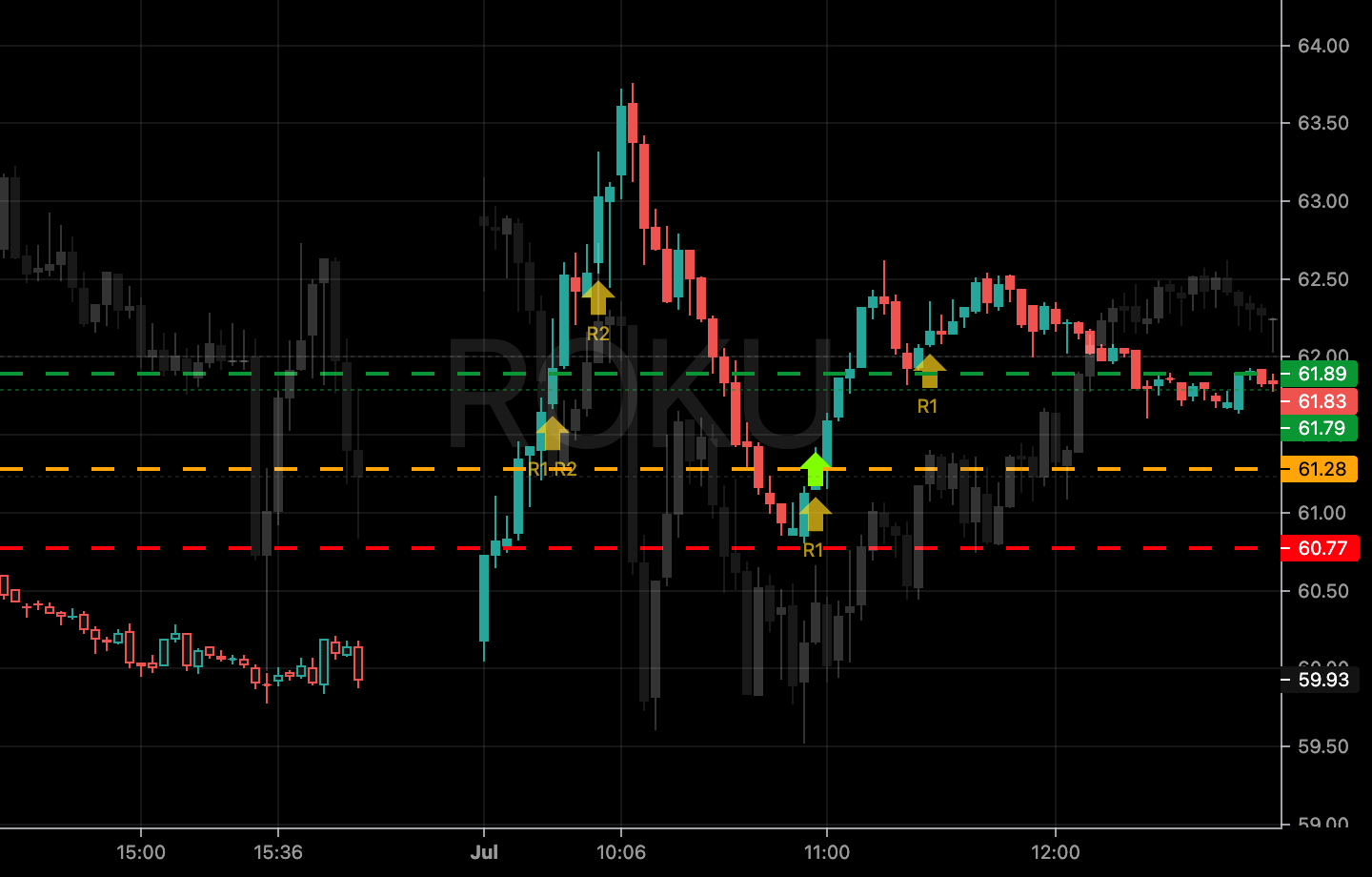Select the red 61.83 current price label
The image size is (1372, 877).
tap(1321, 401)
